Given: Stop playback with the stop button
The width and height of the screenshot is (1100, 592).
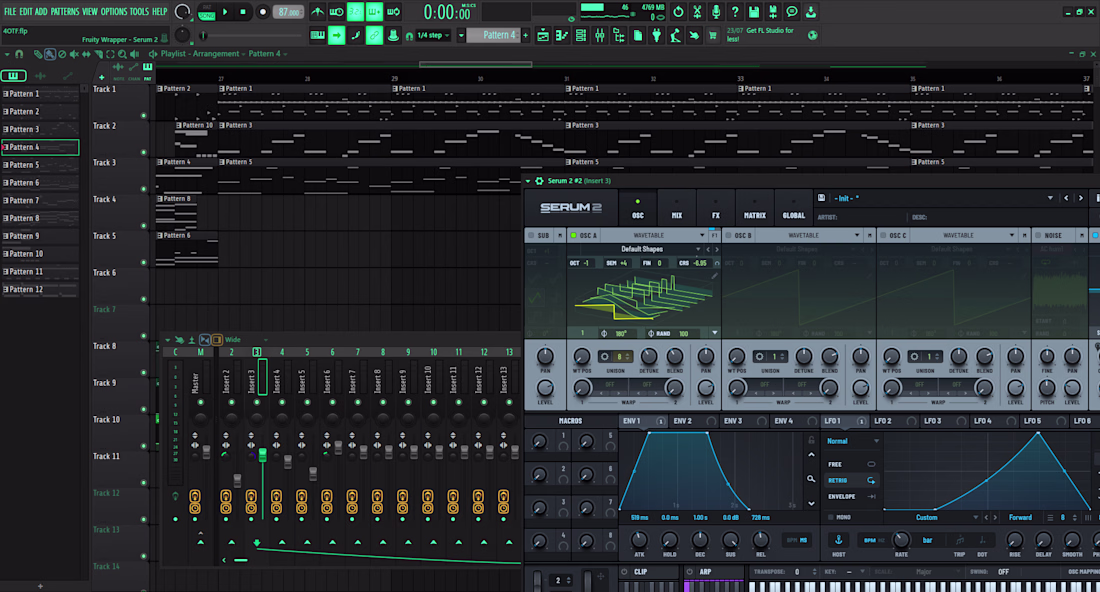Looking at the screenshot, I should point(243,12).
